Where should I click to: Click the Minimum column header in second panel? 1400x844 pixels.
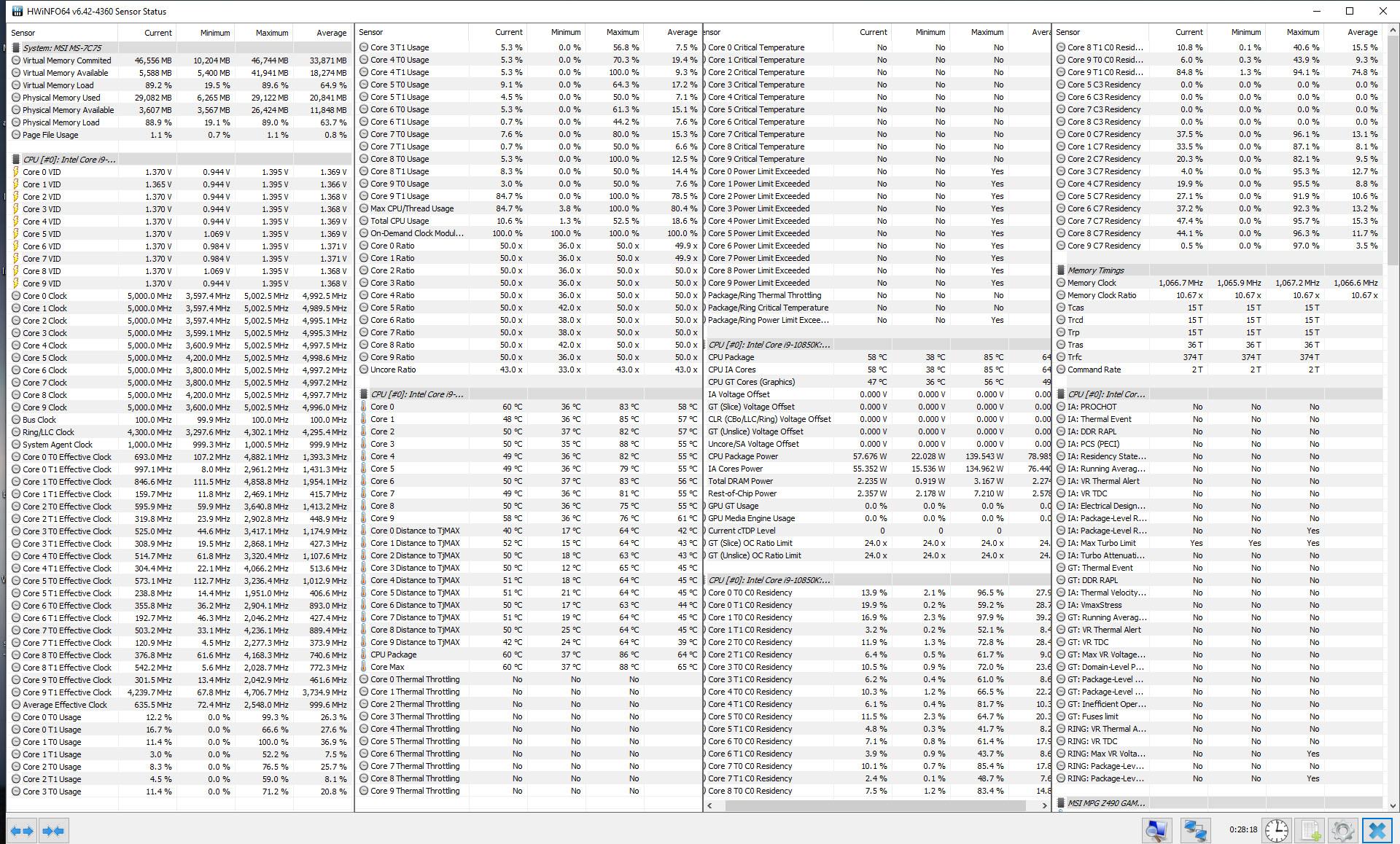556,32
